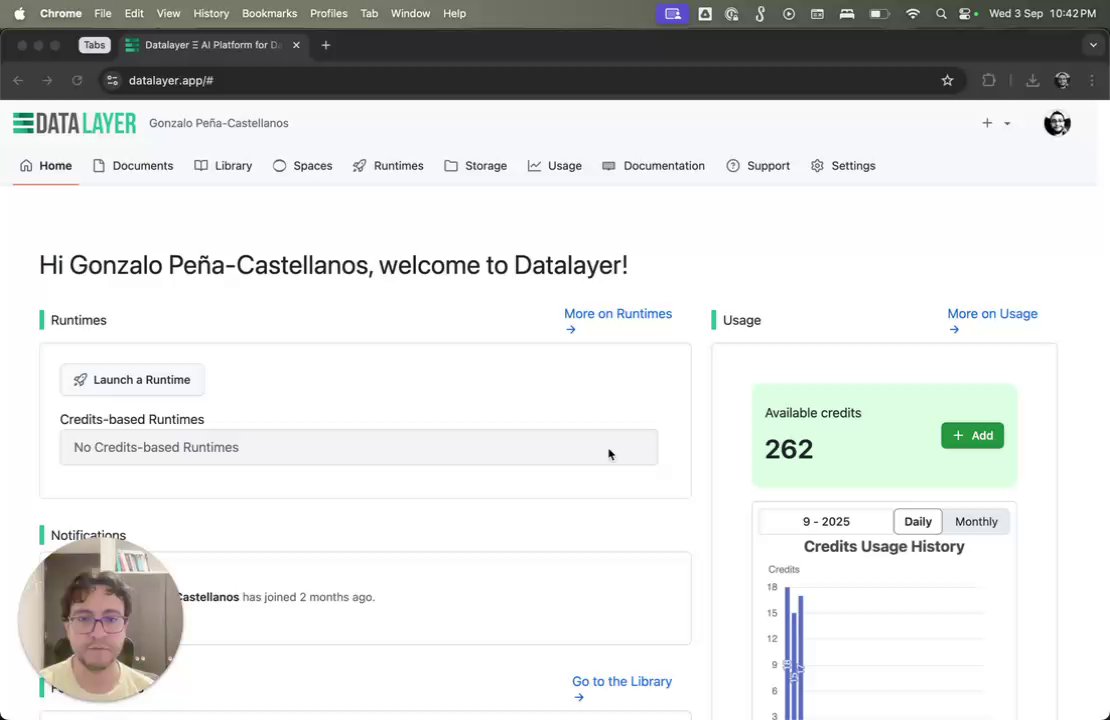Open the Chrome History menu
Image resolution: width=1110 pixels, height=720 pixels.
click(211, 14)
